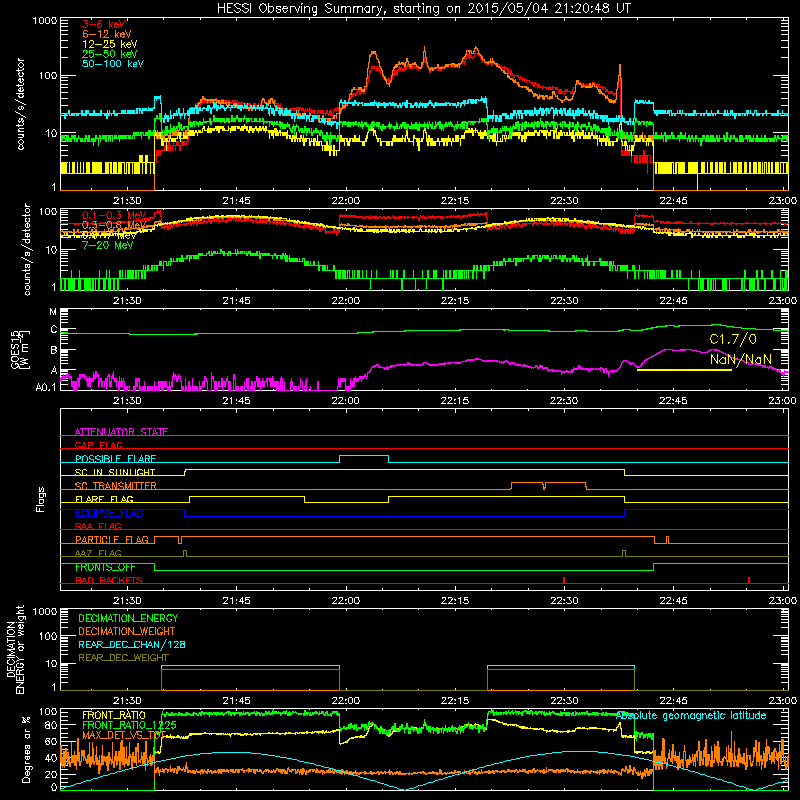Image resolution: width=800 pixels, height=800 pixels.
Task: Click the red BAD_PACKETS spike at 22:30
Action: [564, 580]
